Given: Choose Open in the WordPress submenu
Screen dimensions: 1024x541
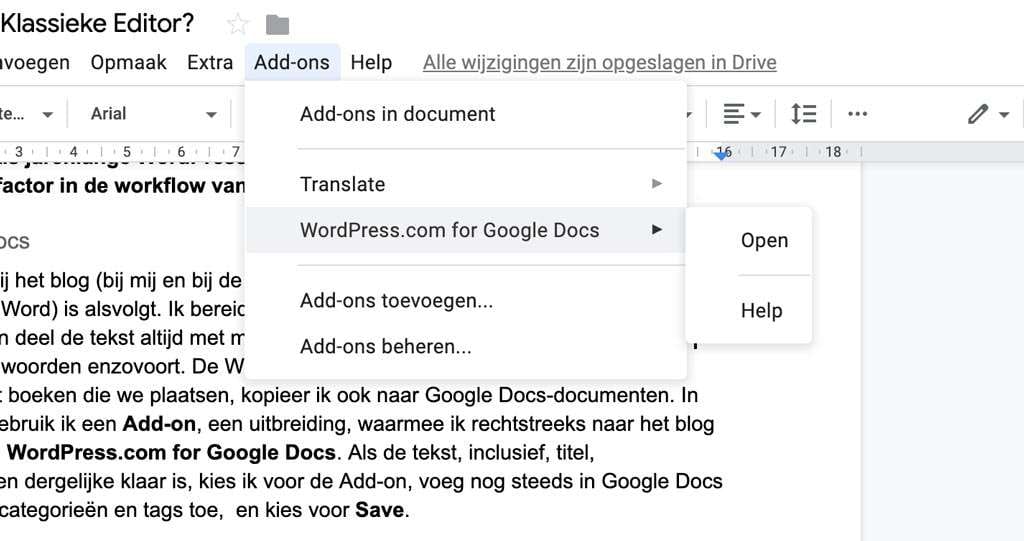Looking at the screenshot, I should (x=748, y=240).
